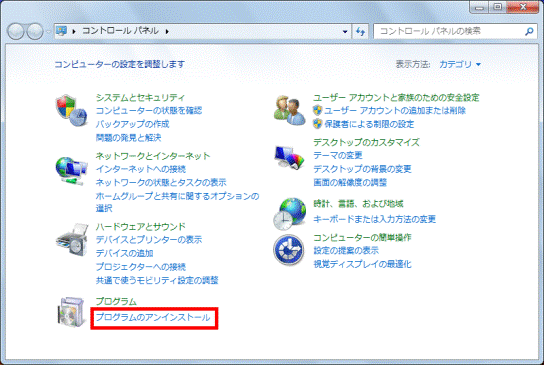The image size is (544, 365).
Task: Open ネットワークとインターネット category
Action: click(x=153, y=156)
